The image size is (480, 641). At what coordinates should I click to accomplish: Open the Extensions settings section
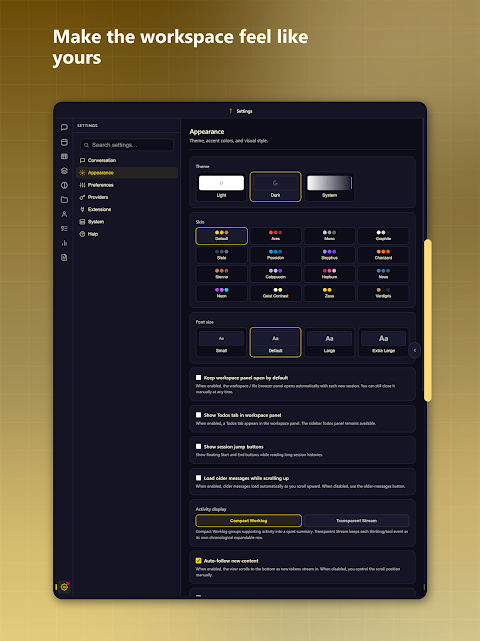tap(127, 209)
